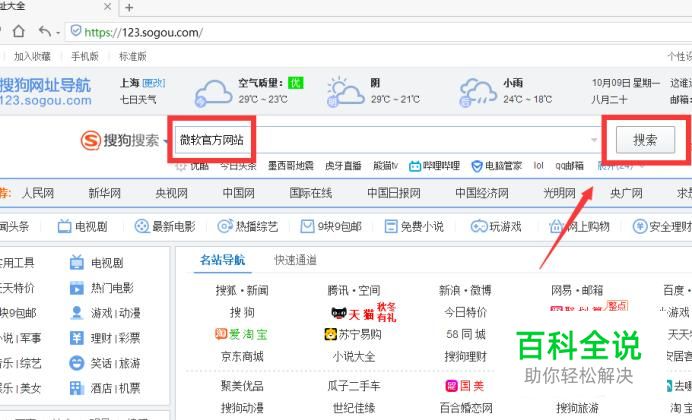Open 光明网 link

(x=559, y=193)
